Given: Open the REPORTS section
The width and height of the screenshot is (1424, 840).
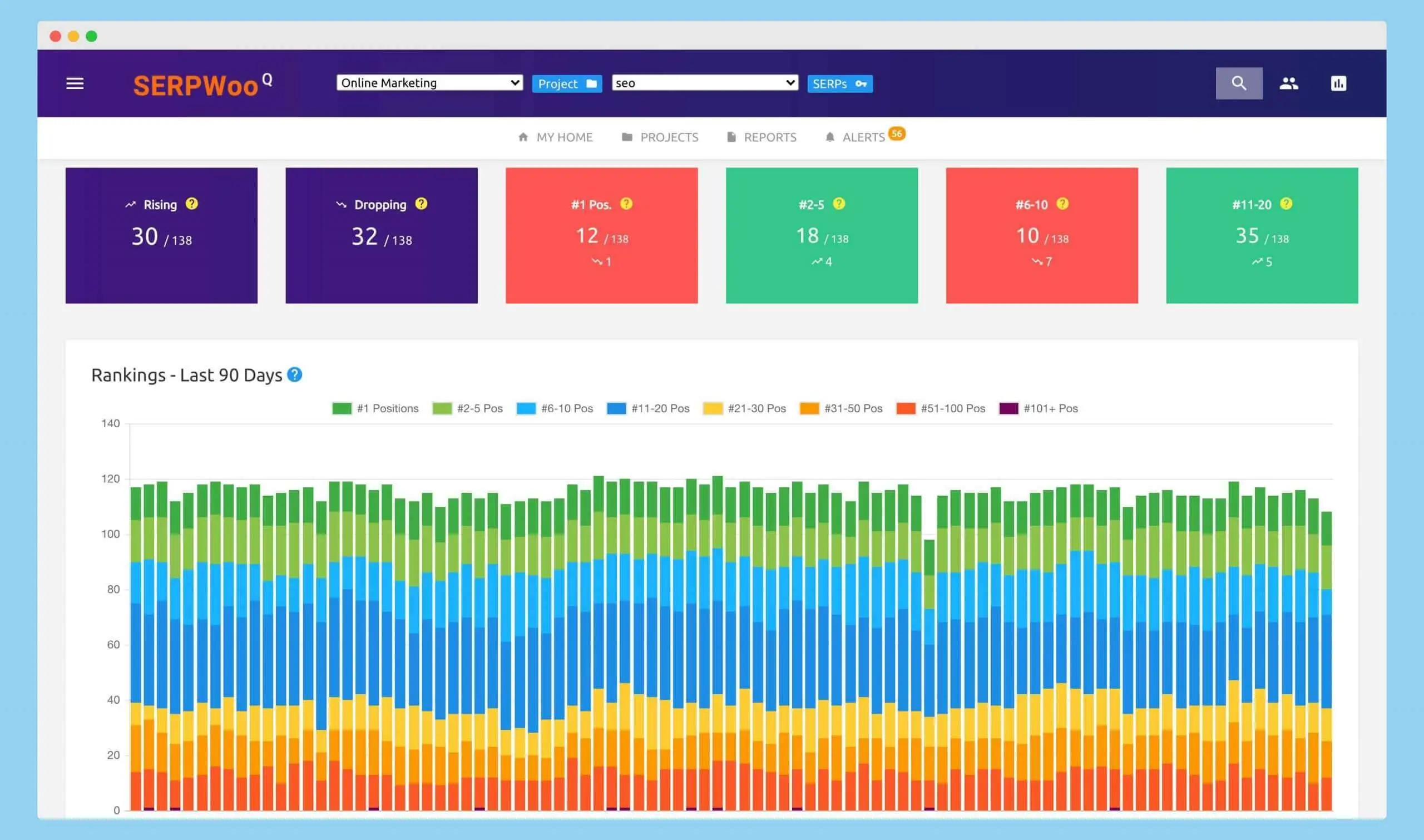Looking at the screenshot, I should 770,136.
